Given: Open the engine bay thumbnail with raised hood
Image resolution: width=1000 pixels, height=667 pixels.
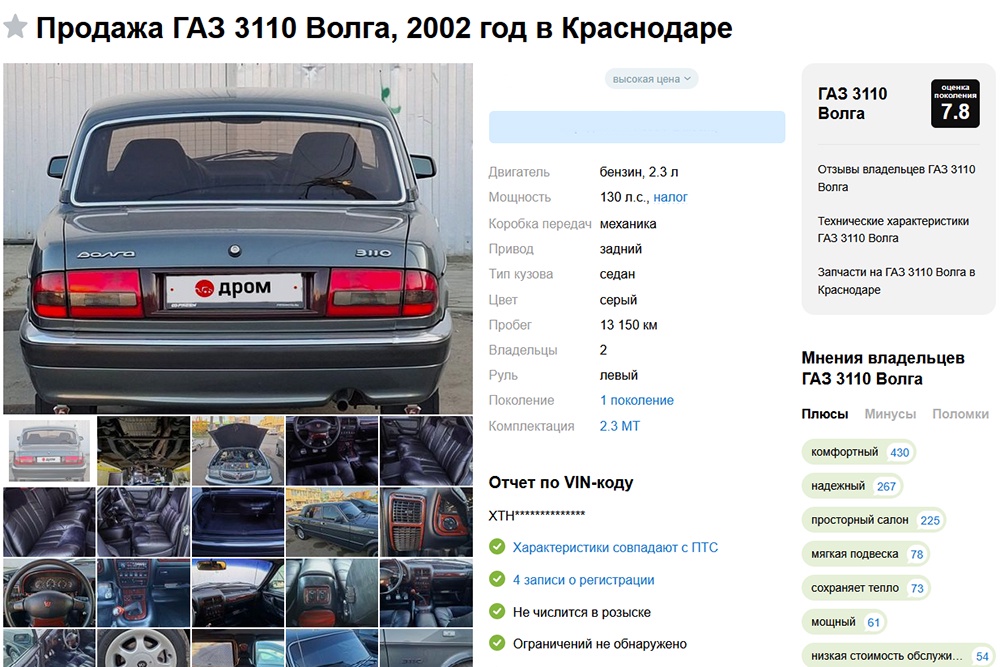Looking at the screenshot, I should (238, 451).
